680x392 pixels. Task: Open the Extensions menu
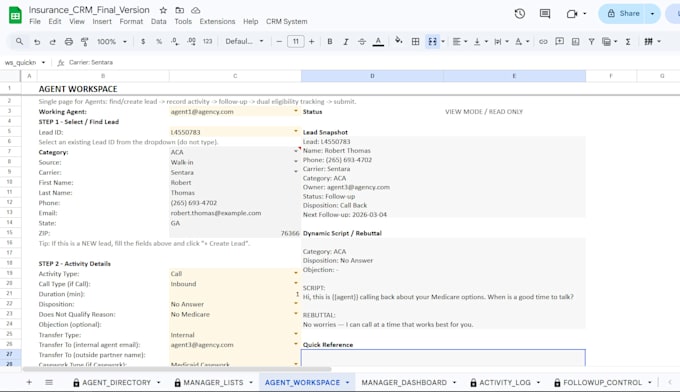point(217,21)
